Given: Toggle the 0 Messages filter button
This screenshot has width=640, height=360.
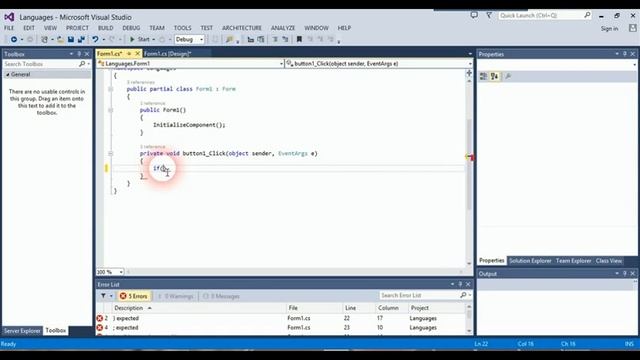Looking at the screenshot, I should (x=221, y=296).
